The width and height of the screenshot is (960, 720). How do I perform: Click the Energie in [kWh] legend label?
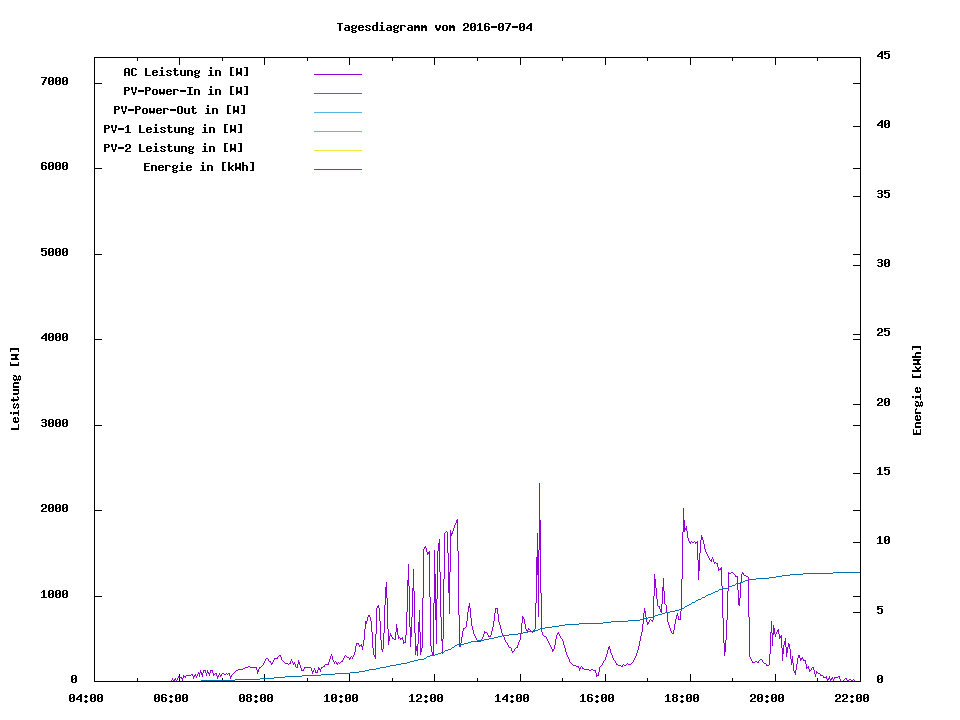(x=199, y=167)
